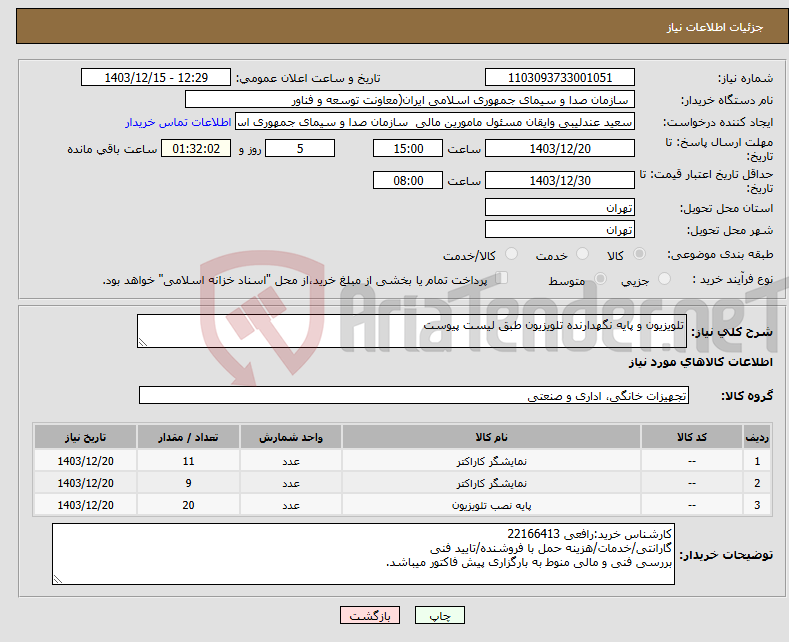This screenshot has height=642, width=789.
Task: Select the متوسط purchase type radio
Action: pos(600,278)
